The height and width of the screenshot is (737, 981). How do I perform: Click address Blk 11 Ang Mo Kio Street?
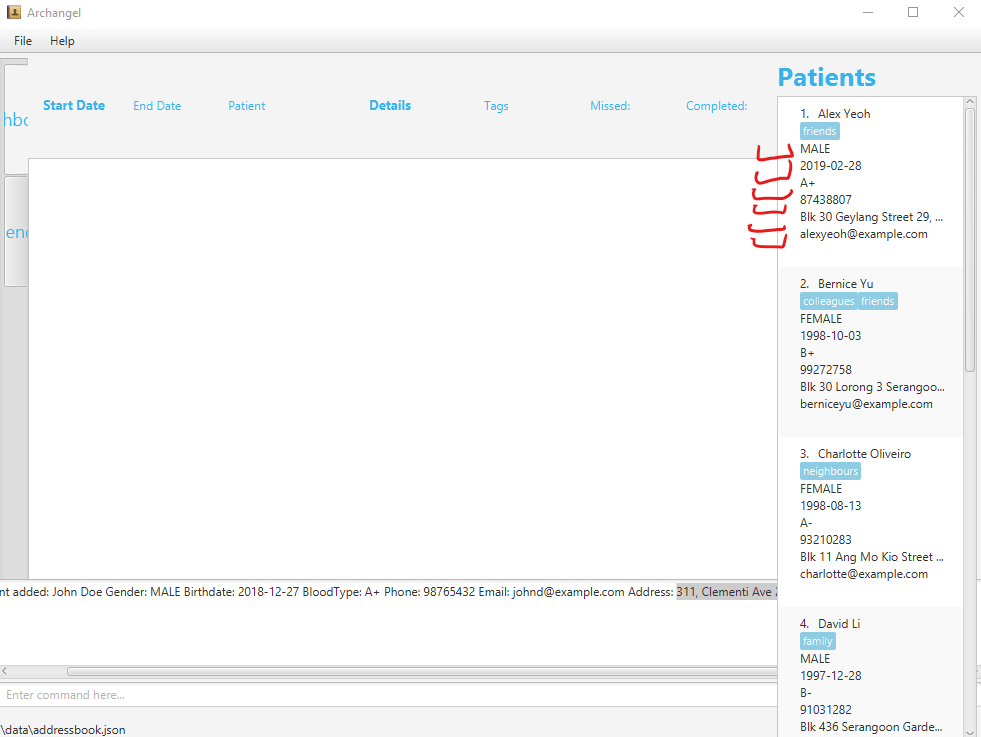click(872, 557)
